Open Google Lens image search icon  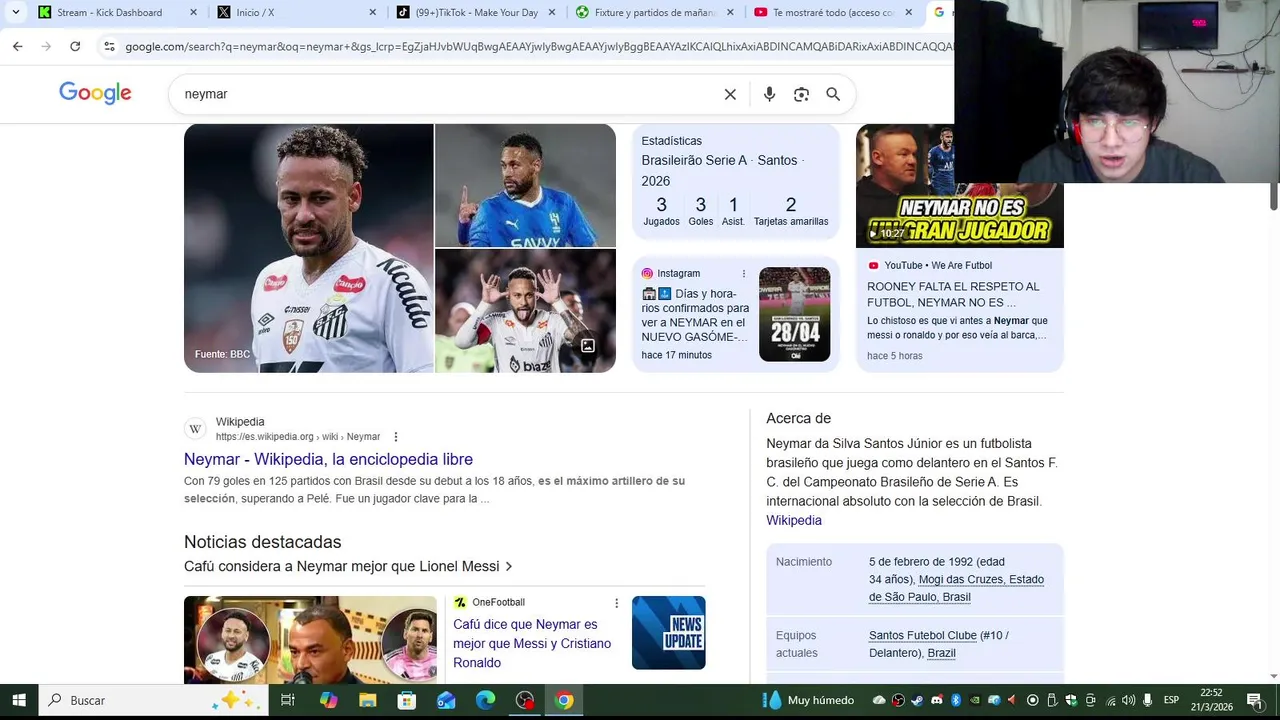801,94
